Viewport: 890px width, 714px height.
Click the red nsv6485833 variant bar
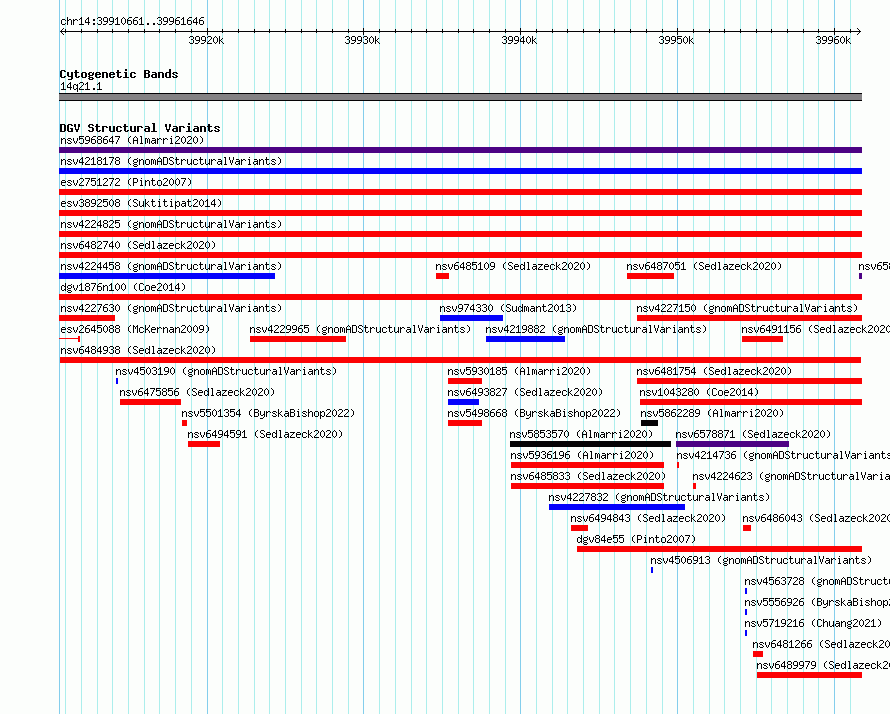587,486
